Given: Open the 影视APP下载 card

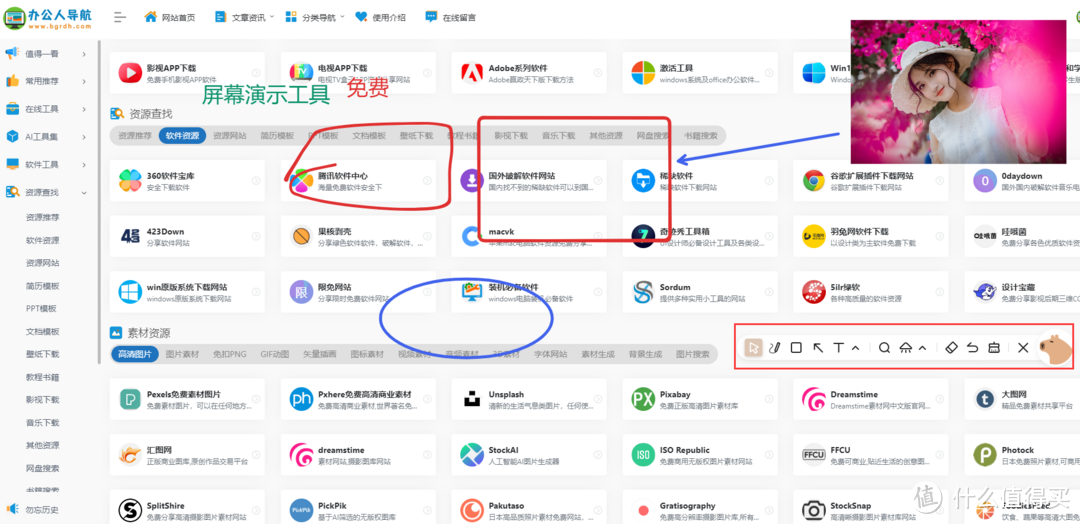Looking at the screenshot, I should click(x=187, y=73).
